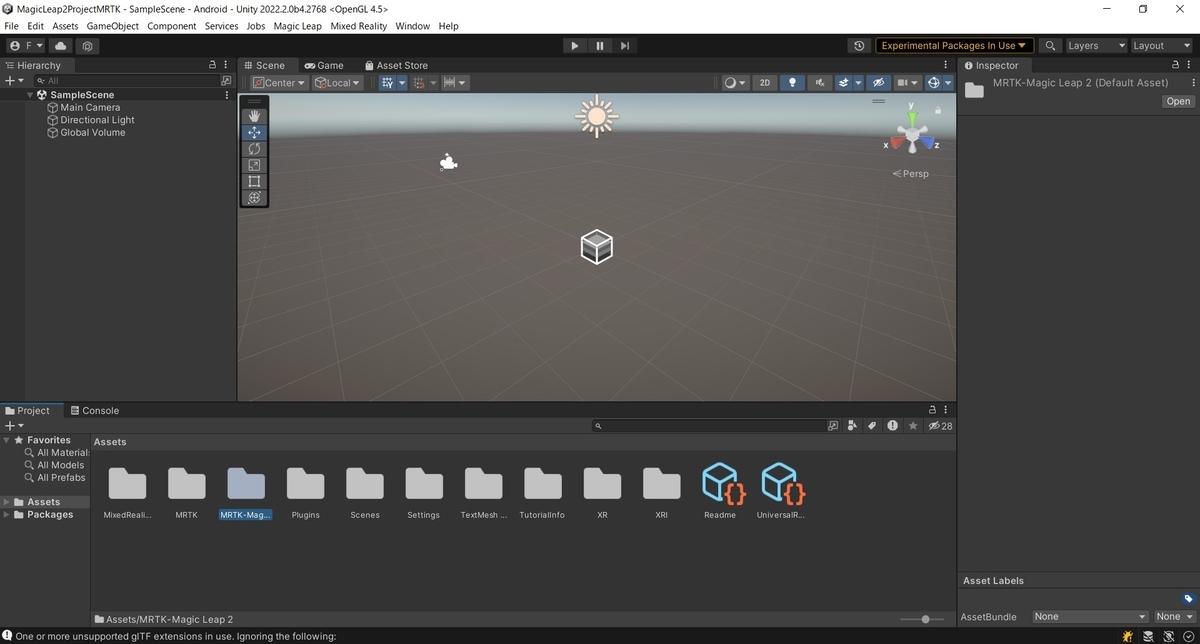Edit asset labels blue tag icon
The width and height of the screenshot is (1200, 644).
(1188, 598)
